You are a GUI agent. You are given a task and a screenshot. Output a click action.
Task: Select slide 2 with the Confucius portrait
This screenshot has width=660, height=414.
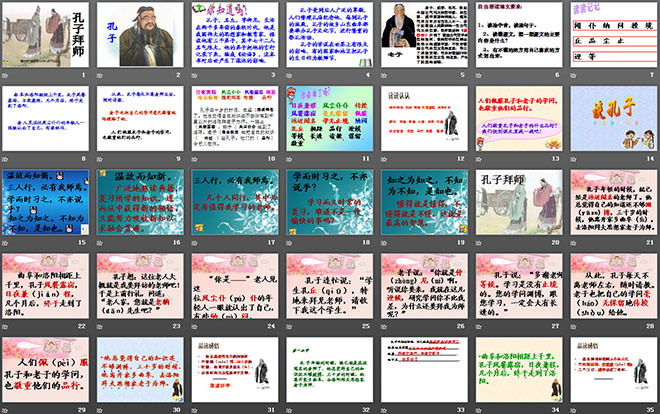[140, 33]
